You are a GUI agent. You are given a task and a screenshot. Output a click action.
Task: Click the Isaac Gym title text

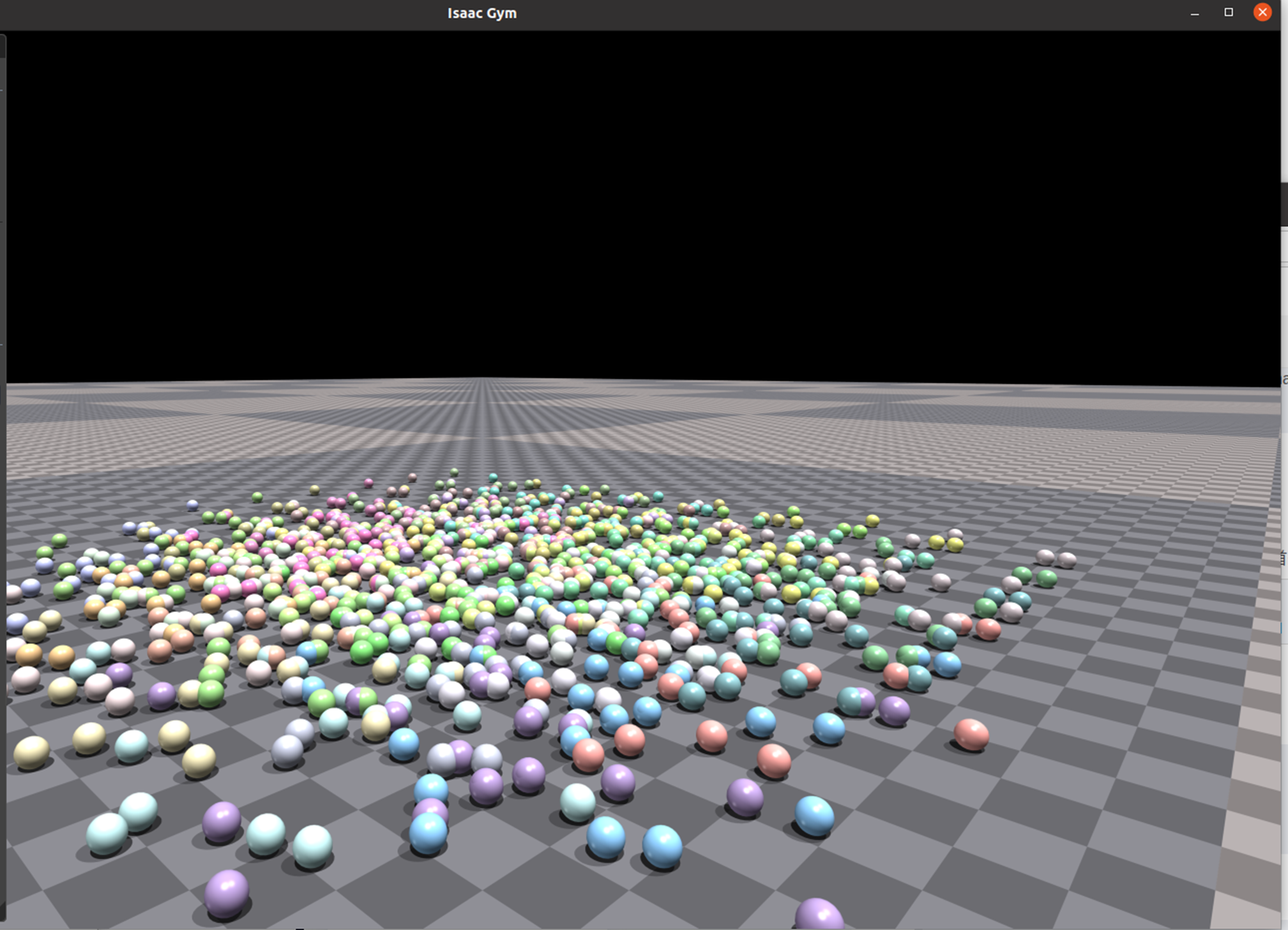481,13
